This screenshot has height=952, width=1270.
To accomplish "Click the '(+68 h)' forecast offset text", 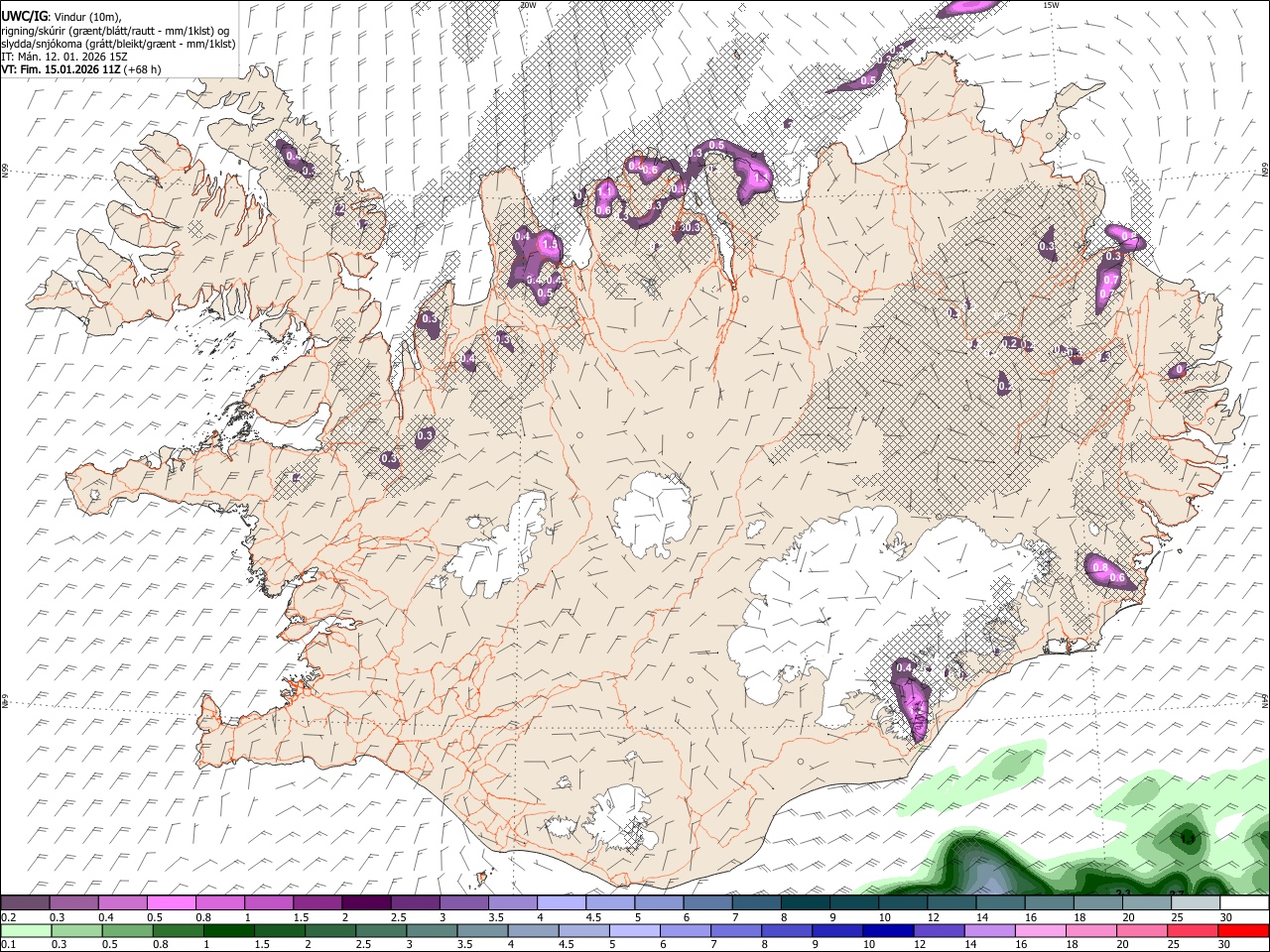I will [143, 69].
